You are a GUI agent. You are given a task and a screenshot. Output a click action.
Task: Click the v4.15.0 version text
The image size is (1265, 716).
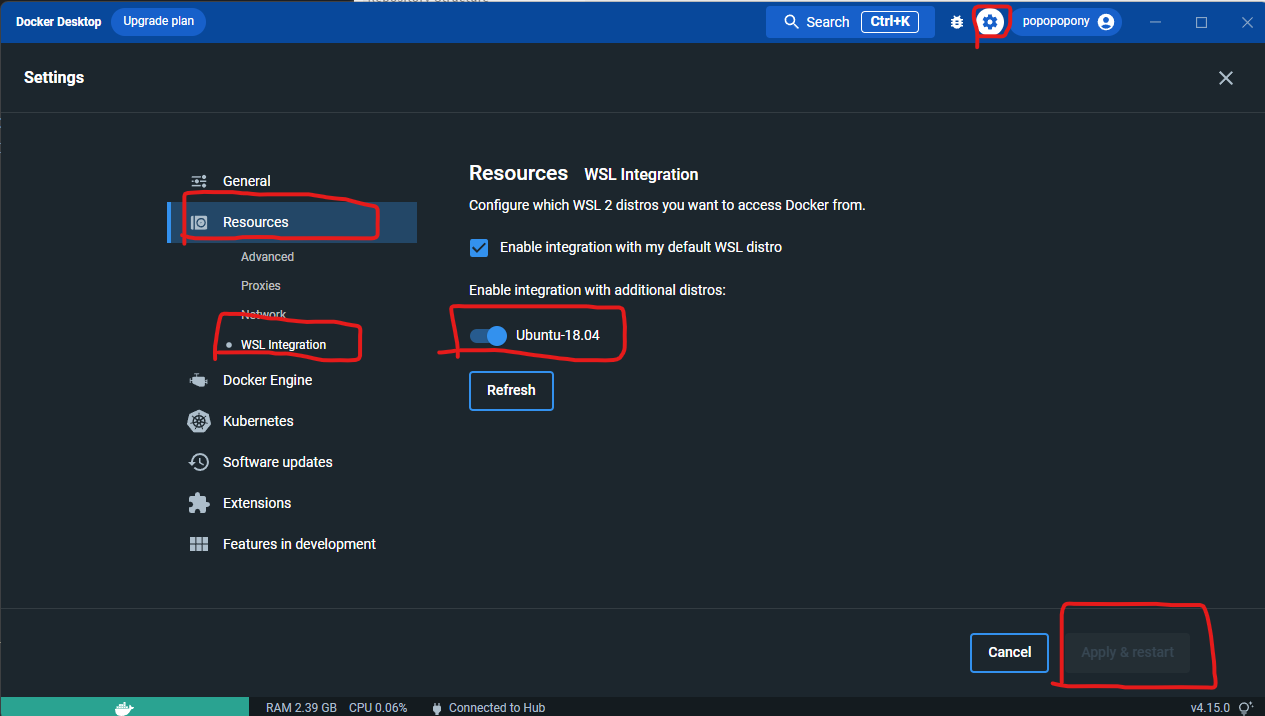(1210, 708)
